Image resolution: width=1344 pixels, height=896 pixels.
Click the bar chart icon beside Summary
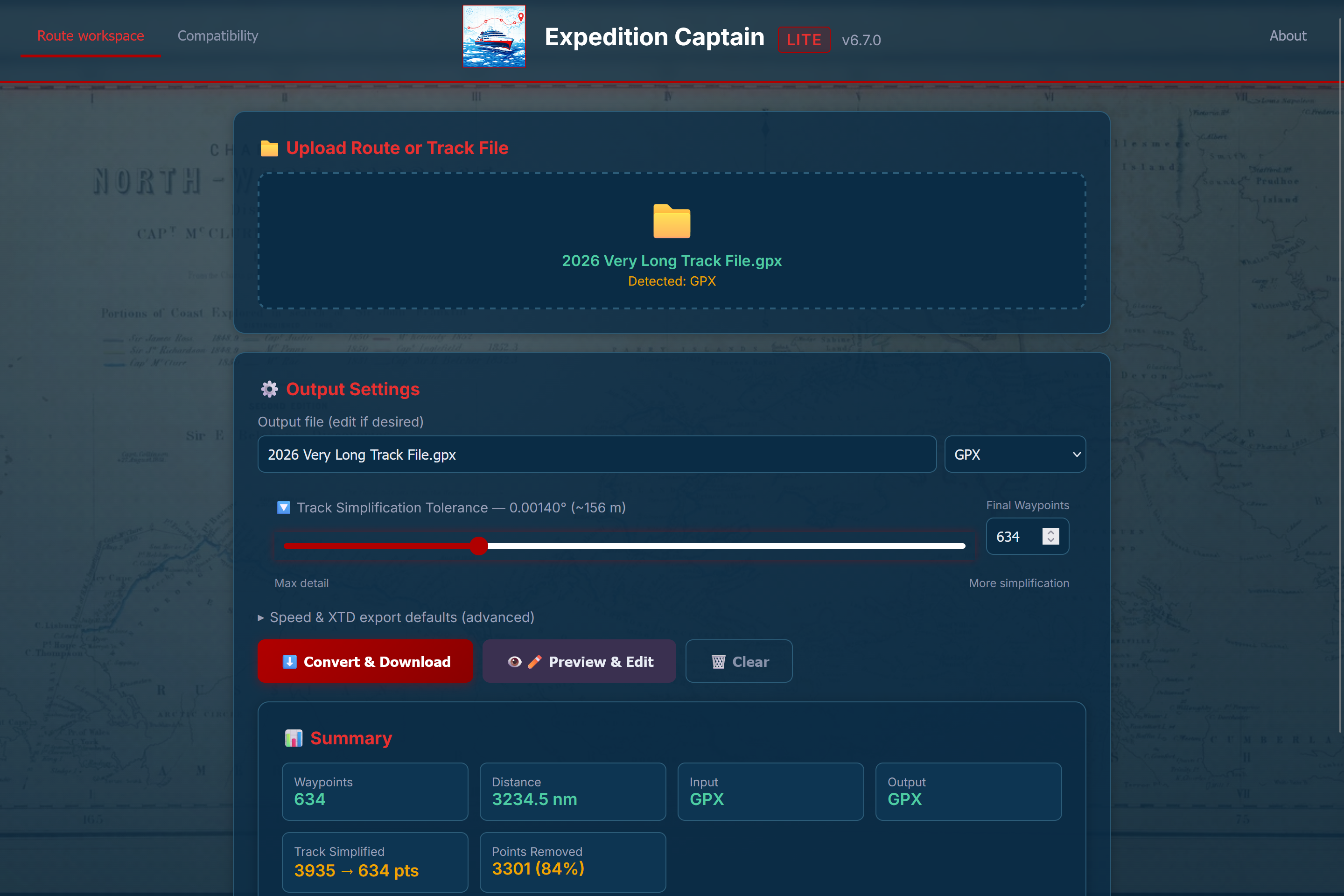[x=294, y=738]
